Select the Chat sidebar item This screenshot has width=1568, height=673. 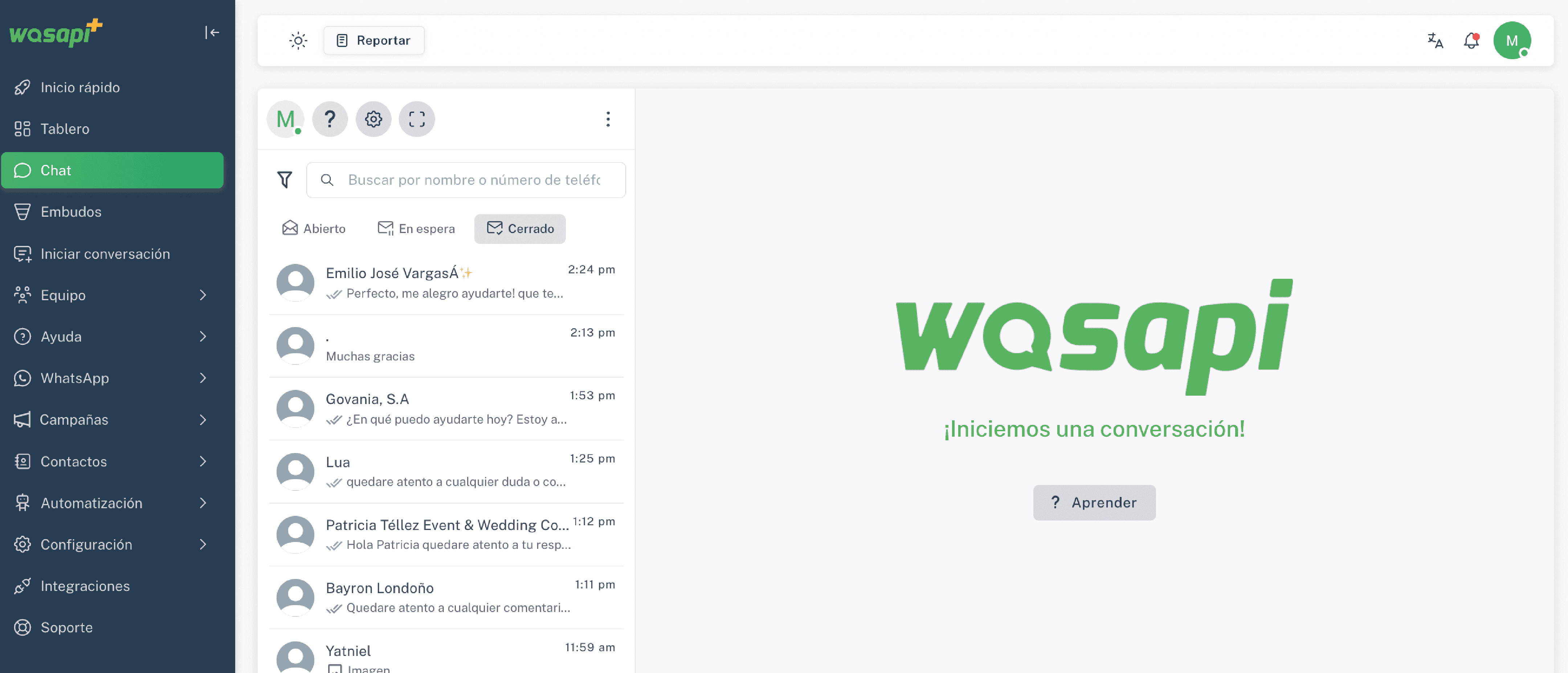tap(113, 170)
